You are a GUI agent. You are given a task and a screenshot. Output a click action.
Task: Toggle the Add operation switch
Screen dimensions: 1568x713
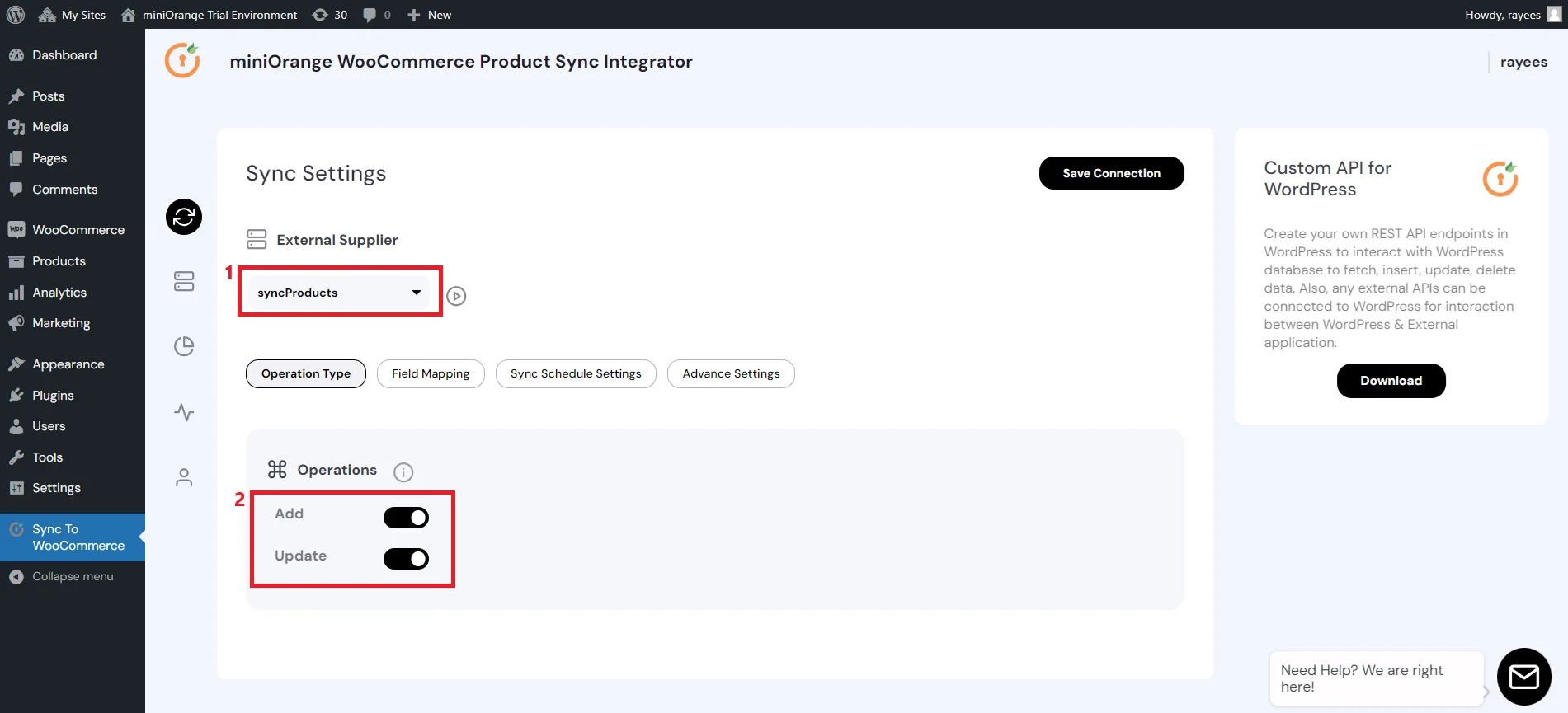406,518
